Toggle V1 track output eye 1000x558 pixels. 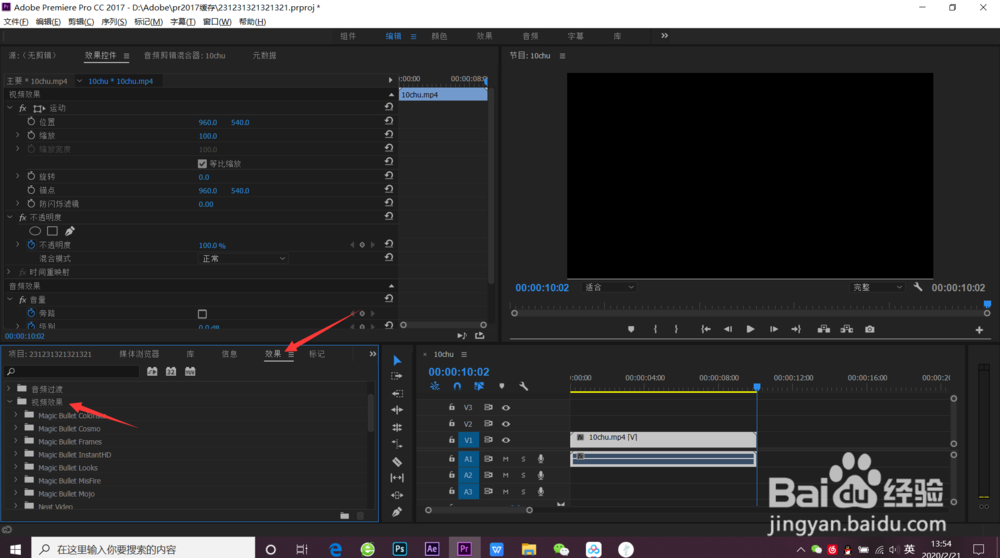[x=506, y=440]
